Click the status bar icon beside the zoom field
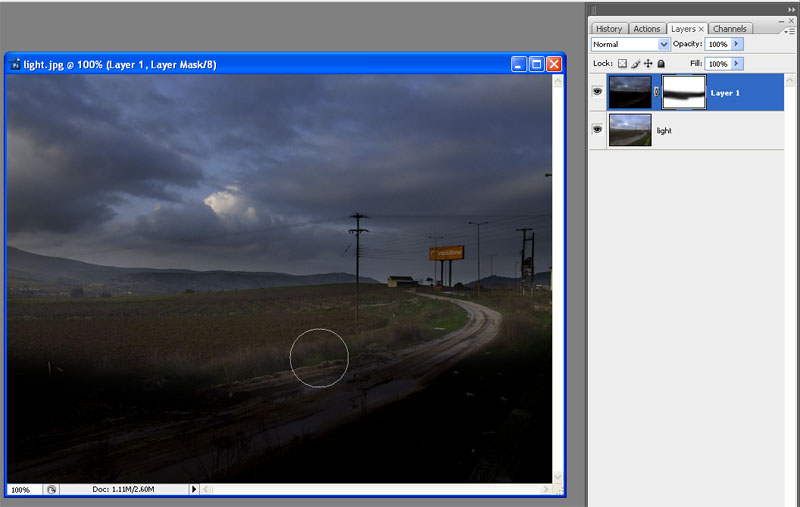 click(51, 490)
